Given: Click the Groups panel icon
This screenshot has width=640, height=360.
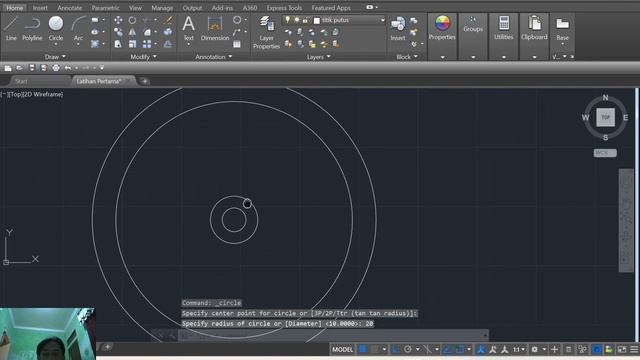Looking at the screenshot, I should 473,24.
